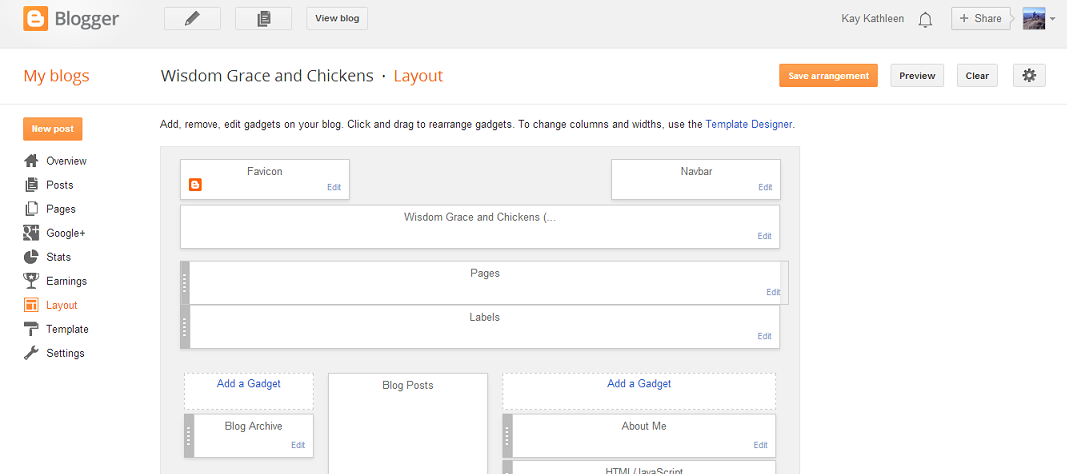Open the profile picture account menu
The height and width of the screenshot is (474, 1067).
point(1035,18)
